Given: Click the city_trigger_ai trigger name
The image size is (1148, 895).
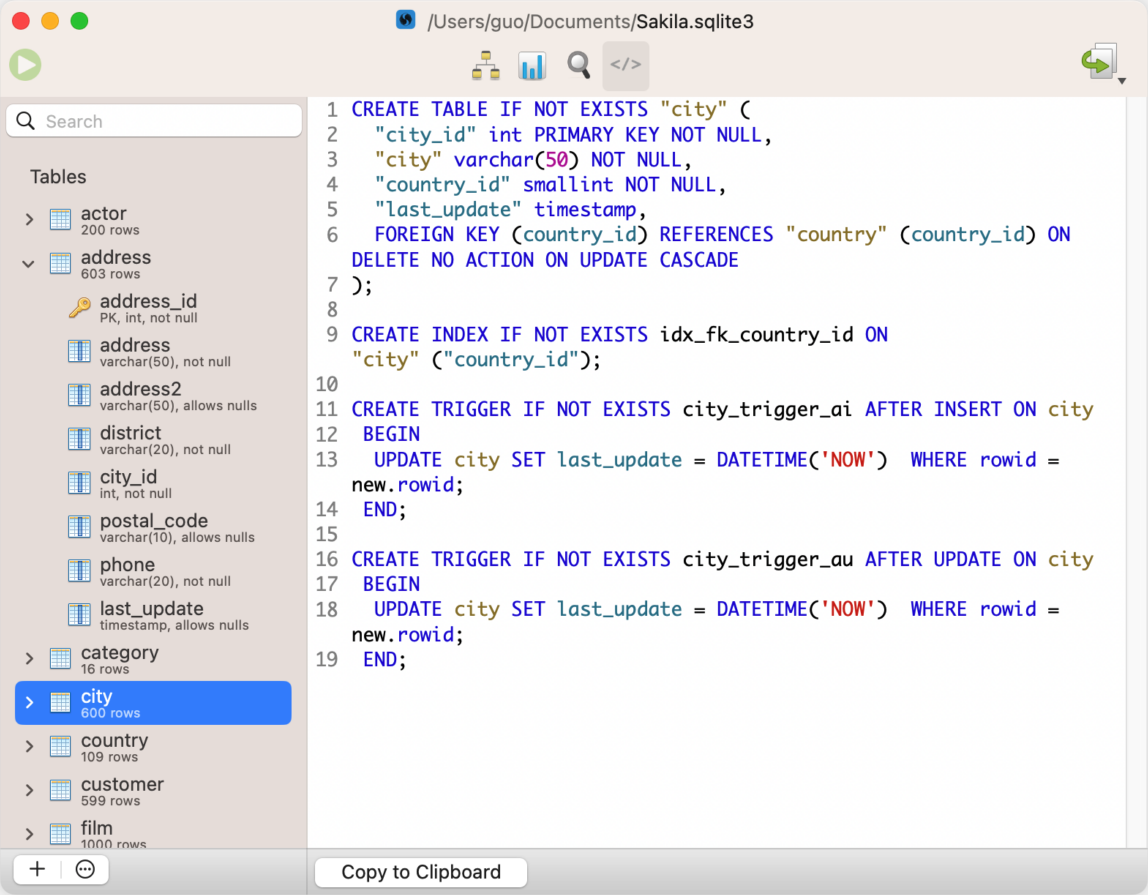Looking at the screenshot, I should point(767,409).
